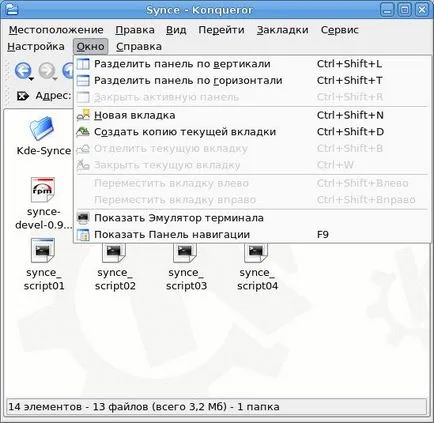Open the Местоположение menu
Screen dimensions: 434x423
pyautogui.click(x=56, y=30)
